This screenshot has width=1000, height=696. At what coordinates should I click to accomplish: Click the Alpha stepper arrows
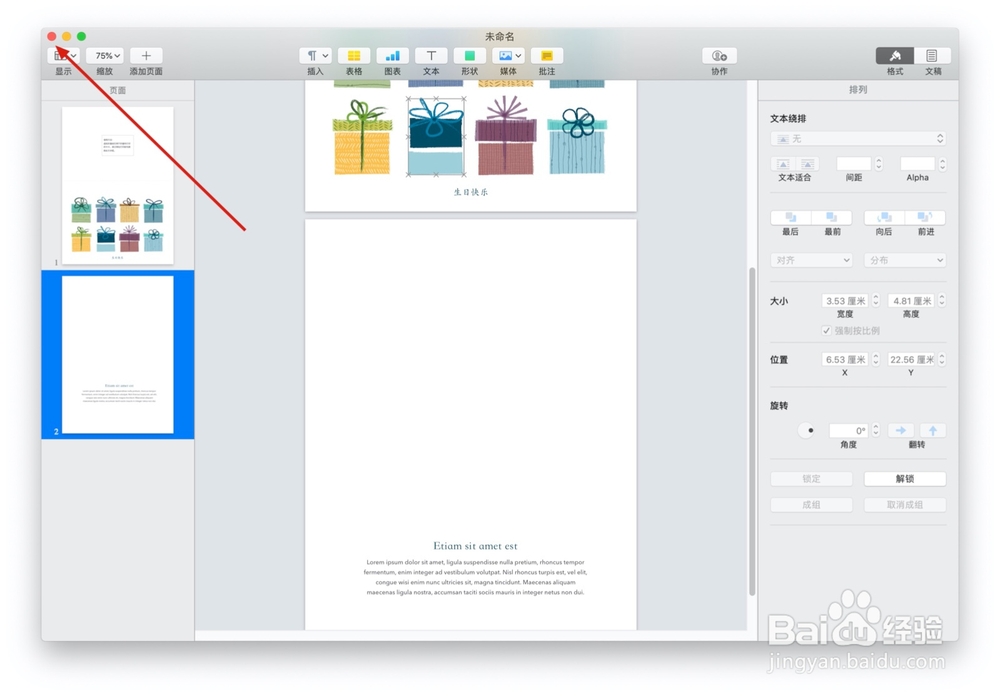pyautogui.click(x=942, y=164)
